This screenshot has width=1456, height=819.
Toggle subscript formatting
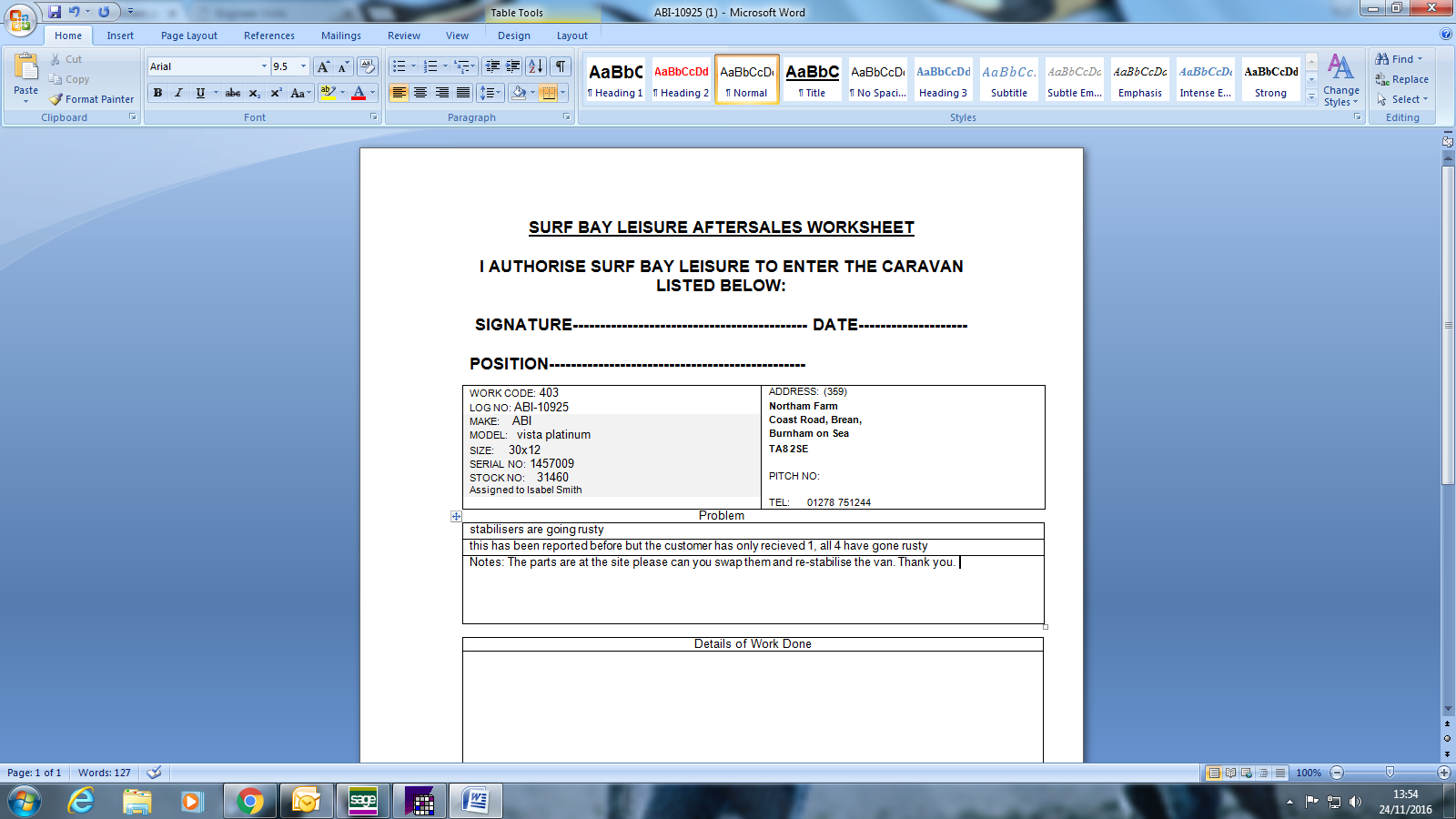click(x=255, y=93)
